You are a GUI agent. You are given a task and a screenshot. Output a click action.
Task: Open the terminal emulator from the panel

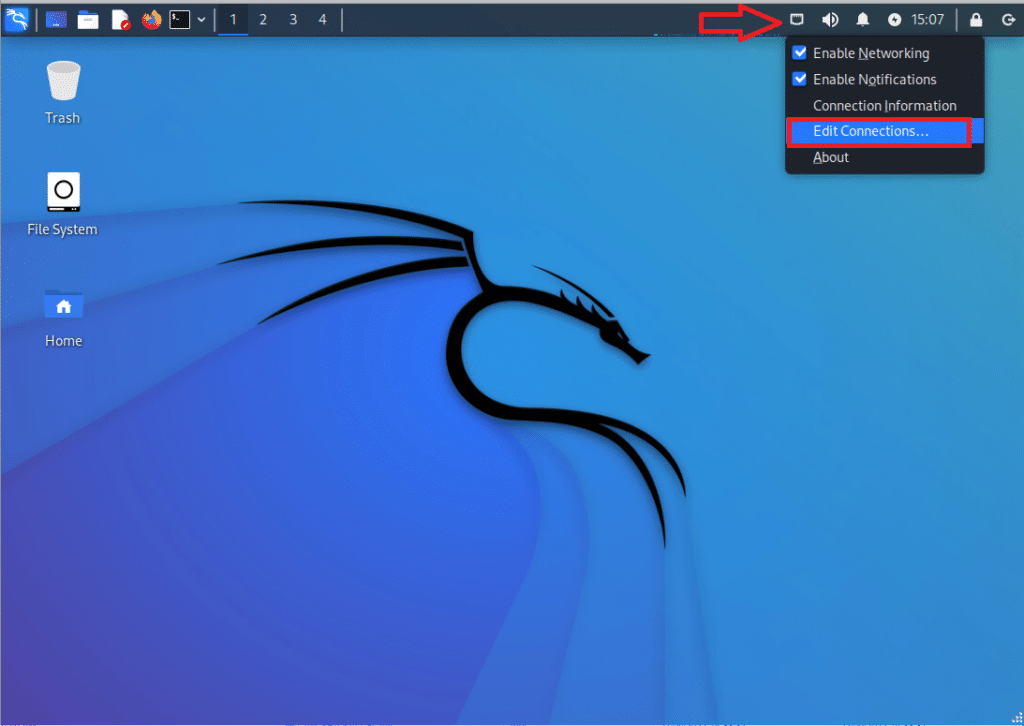pos(180,20)
